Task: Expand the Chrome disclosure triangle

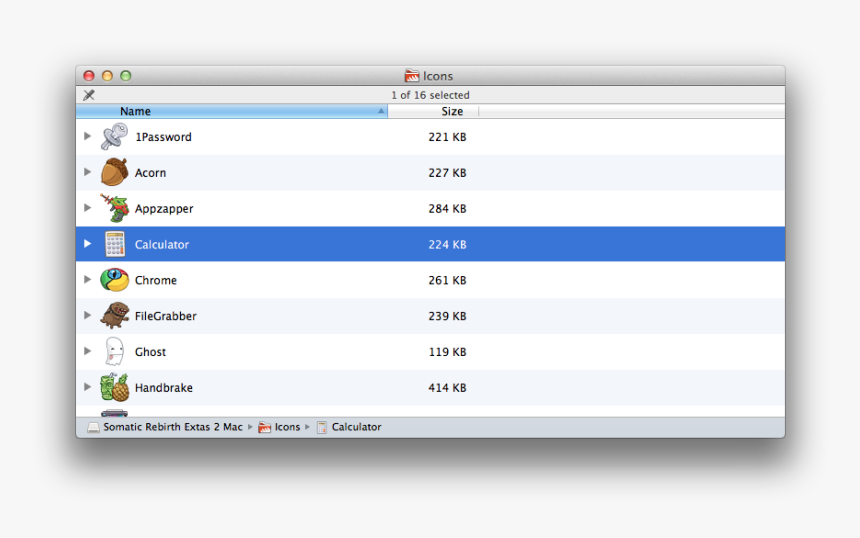Action: [x=87, y=279]
